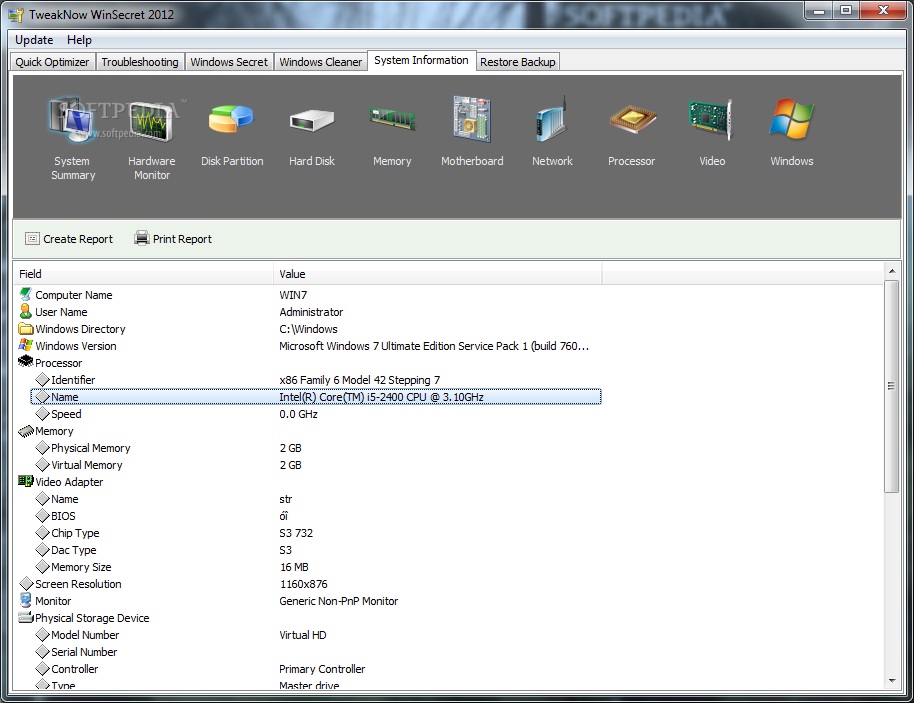
Task: Open the Windows logo icon
Action: click(x=792, y=119)
